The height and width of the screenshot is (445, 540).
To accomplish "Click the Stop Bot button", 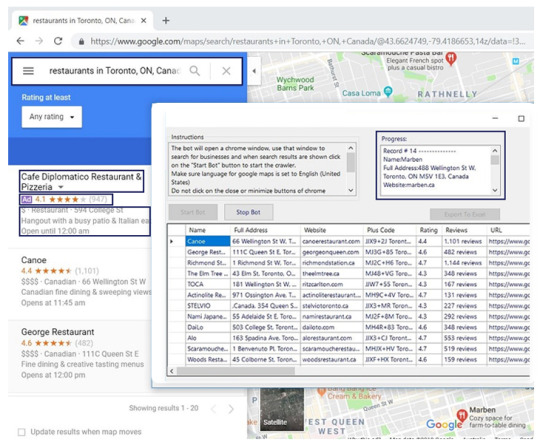I will 248,212.
